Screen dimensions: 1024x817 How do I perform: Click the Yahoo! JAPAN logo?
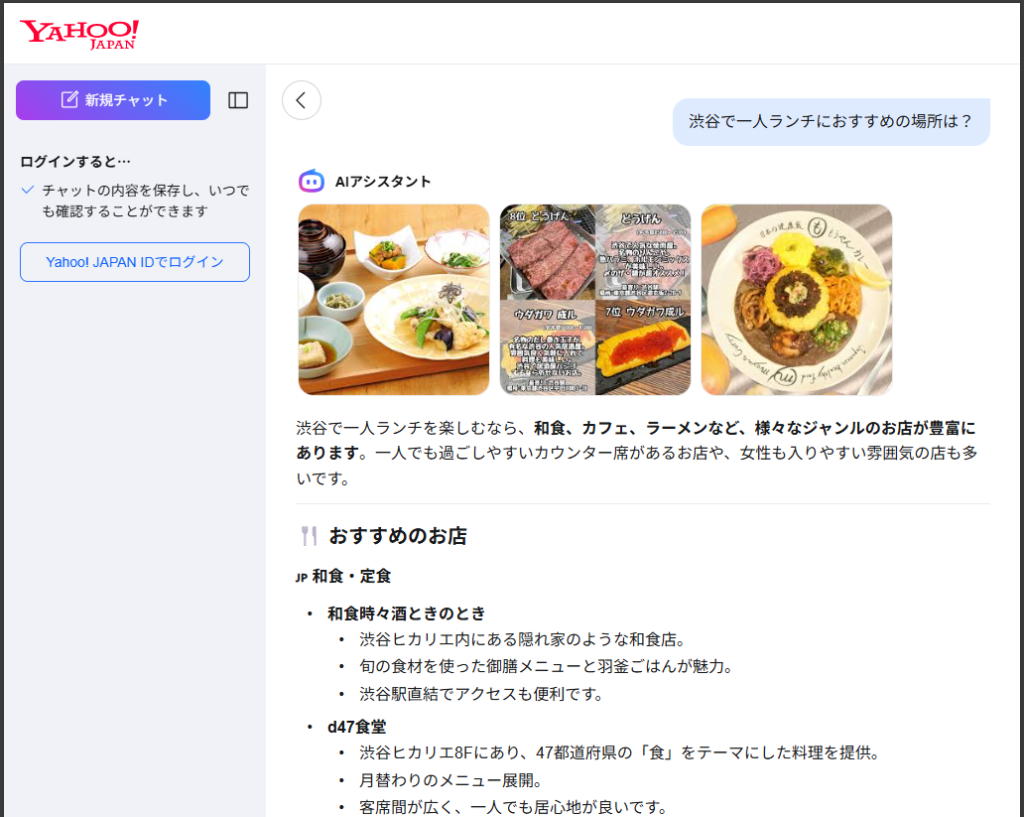(79, 34)
